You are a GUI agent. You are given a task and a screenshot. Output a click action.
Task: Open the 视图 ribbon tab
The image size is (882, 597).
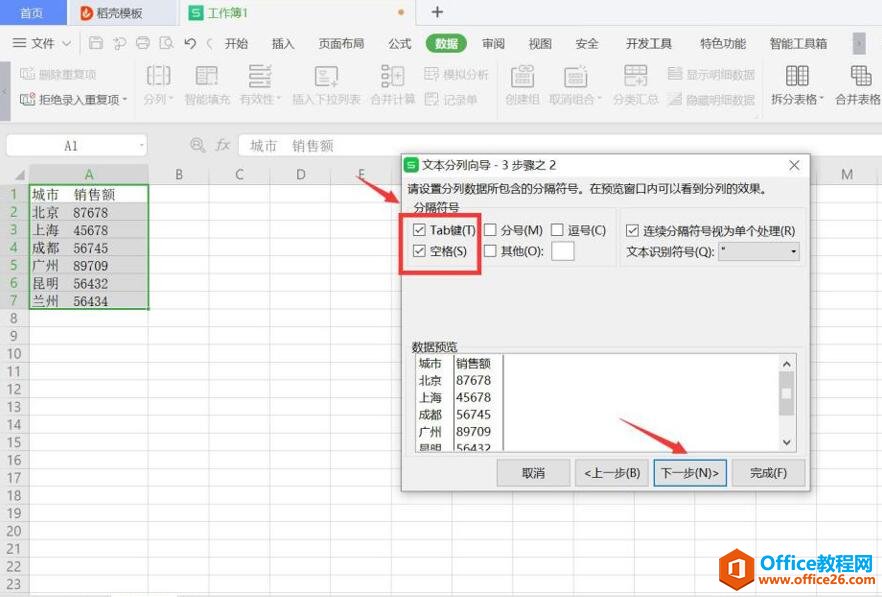point(540,43)
